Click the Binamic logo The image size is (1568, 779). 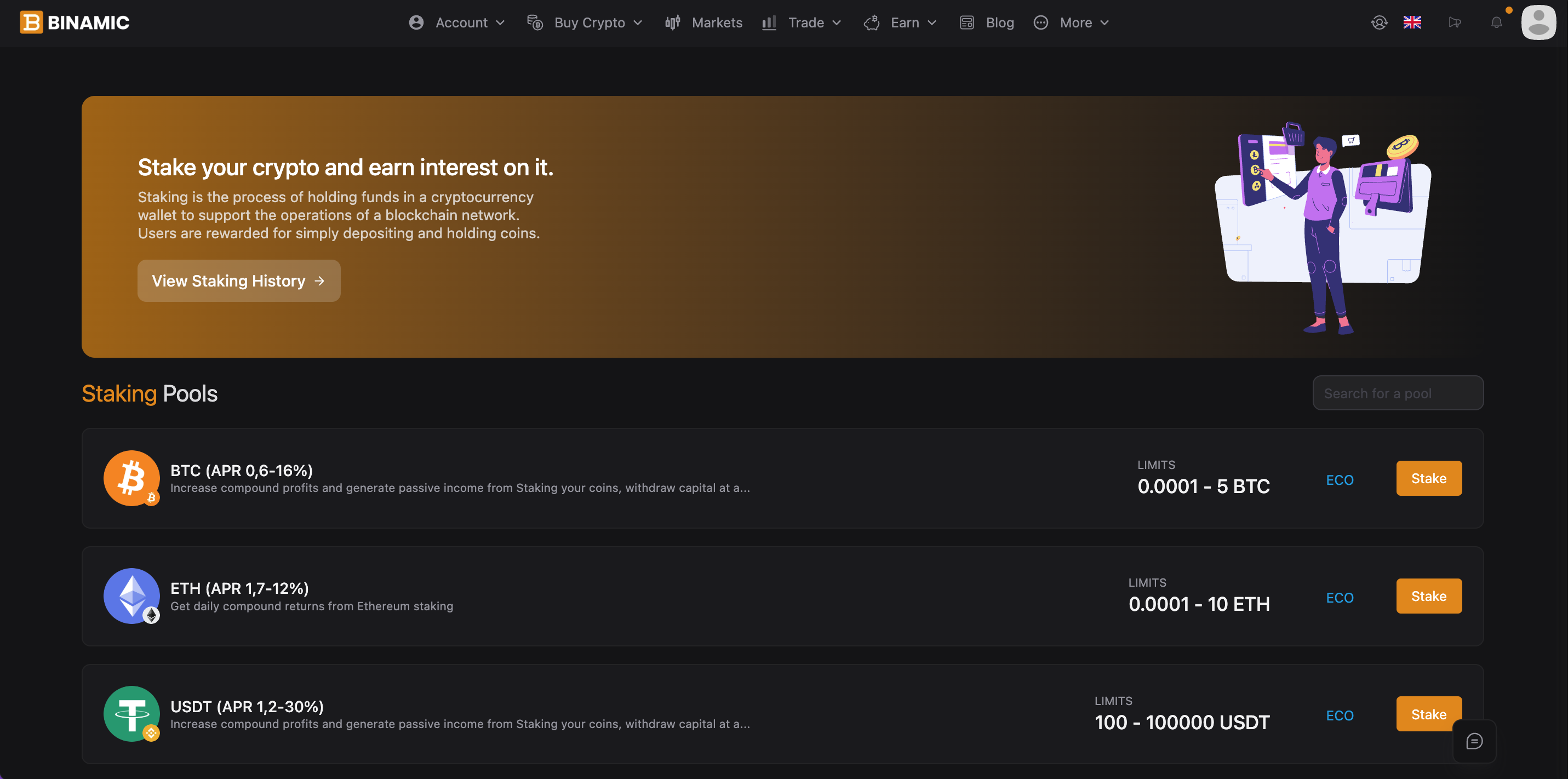tap(75, 22)
